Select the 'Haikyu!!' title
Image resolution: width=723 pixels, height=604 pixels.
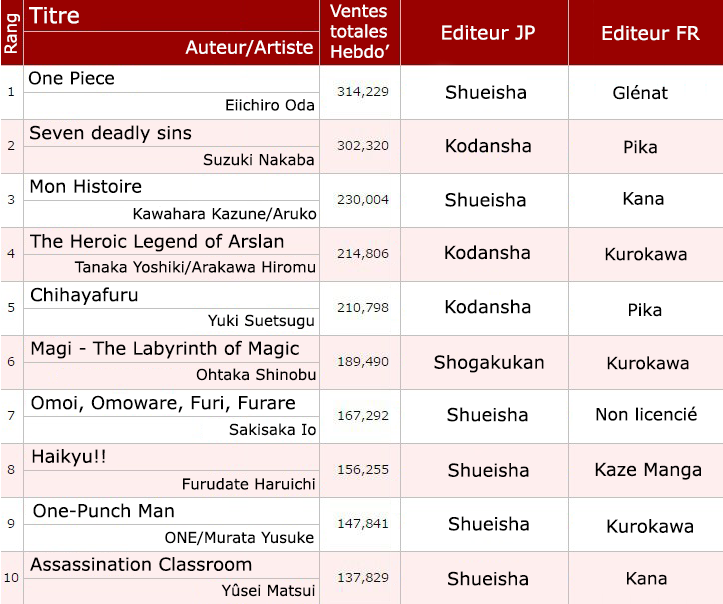(69, 457)
